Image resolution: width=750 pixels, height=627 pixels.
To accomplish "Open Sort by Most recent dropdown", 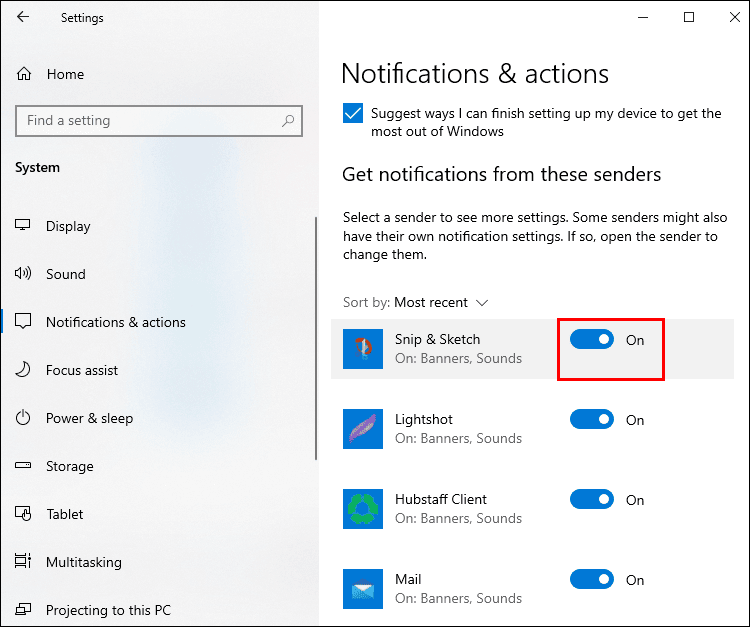I will [416, 302].
